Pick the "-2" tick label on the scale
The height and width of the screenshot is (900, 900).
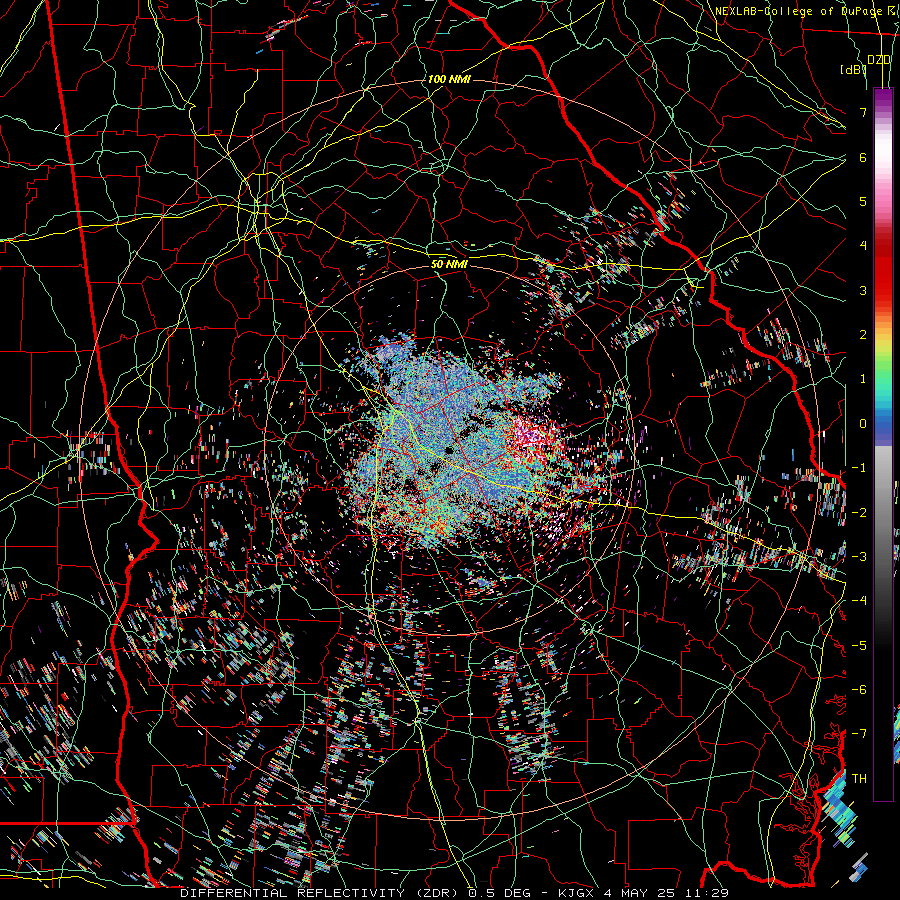point(859,513)
